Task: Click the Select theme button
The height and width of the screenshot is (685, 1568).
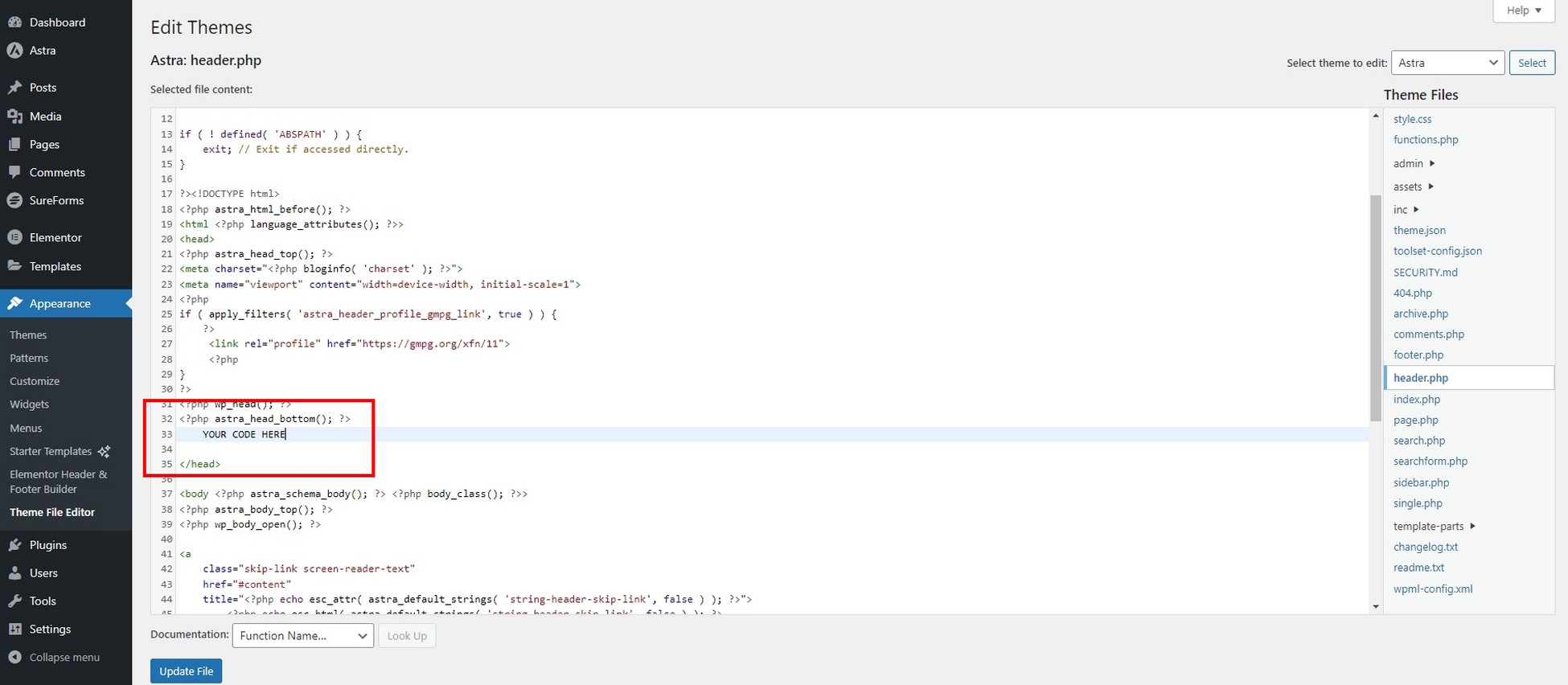Action: (x=1532, y=63)
